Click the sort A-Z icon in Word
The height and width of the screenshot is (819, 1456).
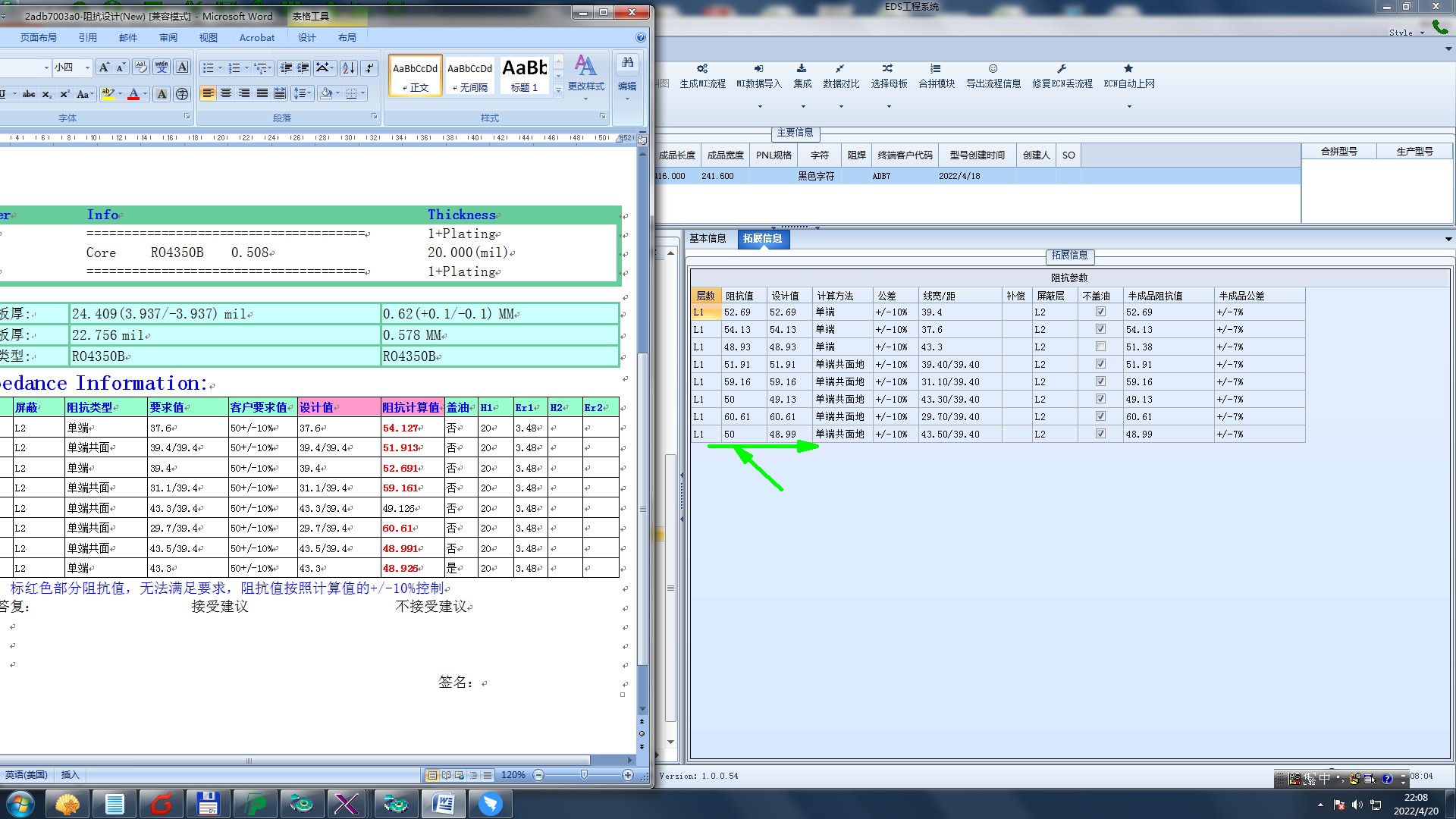pos(348,68)
